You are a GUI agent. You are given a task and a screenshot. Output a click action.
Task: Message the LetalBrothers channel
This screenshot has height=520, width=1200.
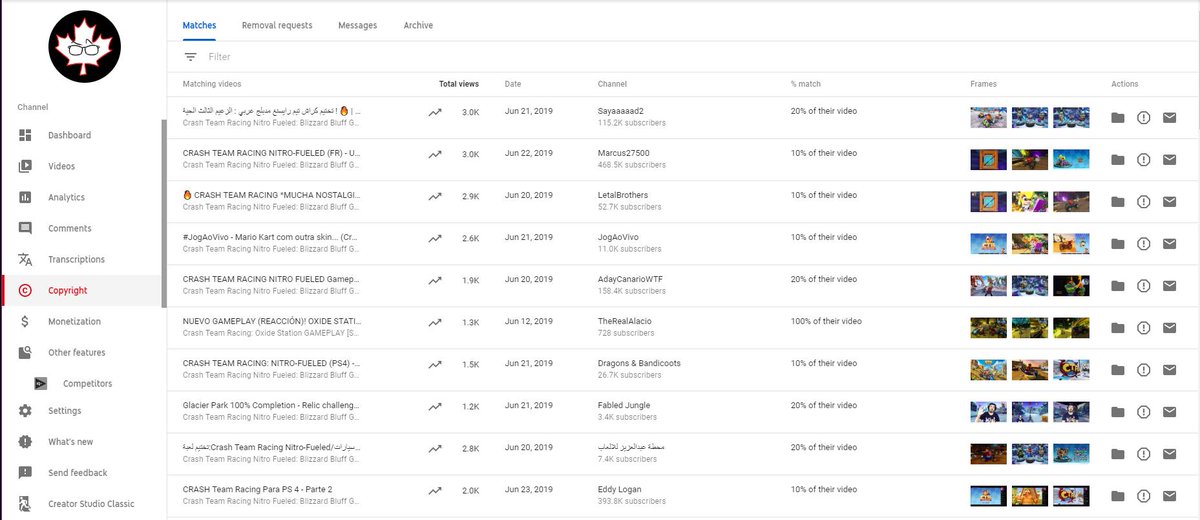click(1169, 201)
